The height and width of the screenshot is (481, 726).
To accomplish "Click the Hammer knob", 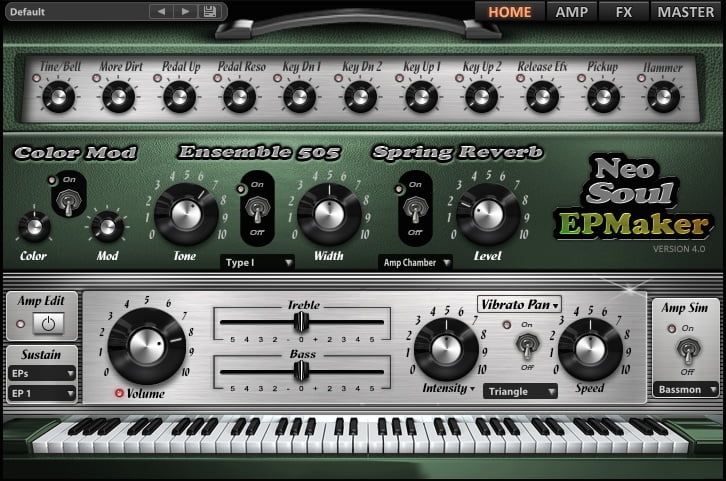I will coord(662,96).
